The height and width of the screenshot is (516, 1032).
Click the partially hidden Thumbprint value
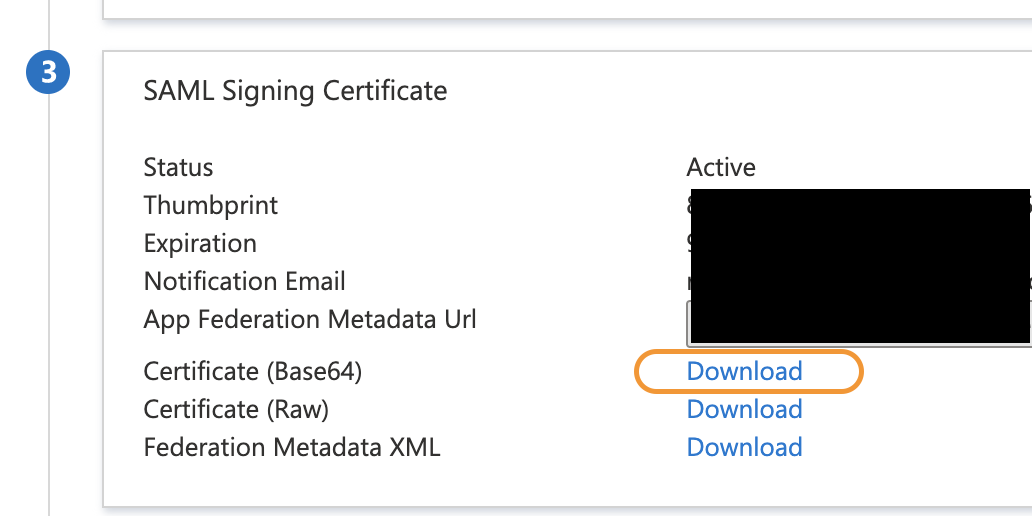click(x=688, y=205)
